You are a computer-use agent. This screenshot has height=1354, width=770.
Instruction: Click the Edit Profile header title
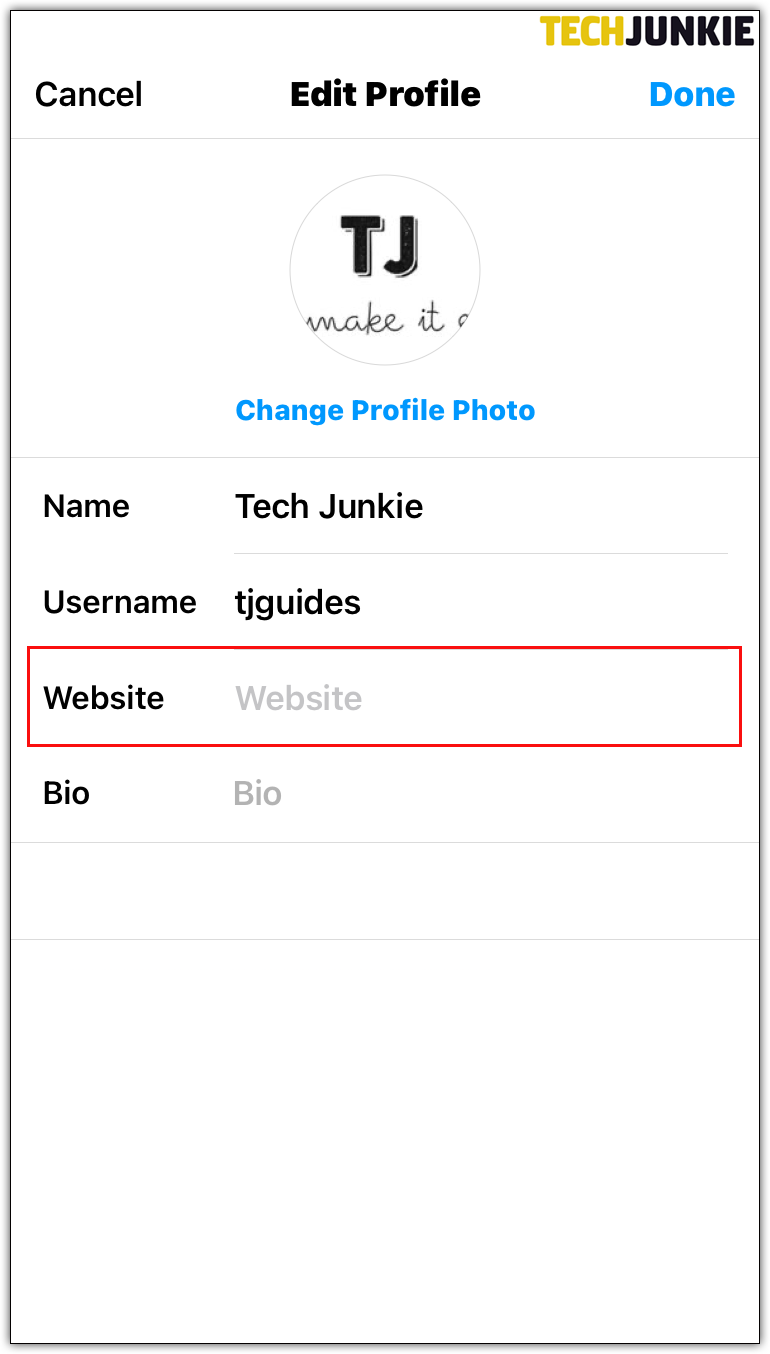(x=385, y=95)
